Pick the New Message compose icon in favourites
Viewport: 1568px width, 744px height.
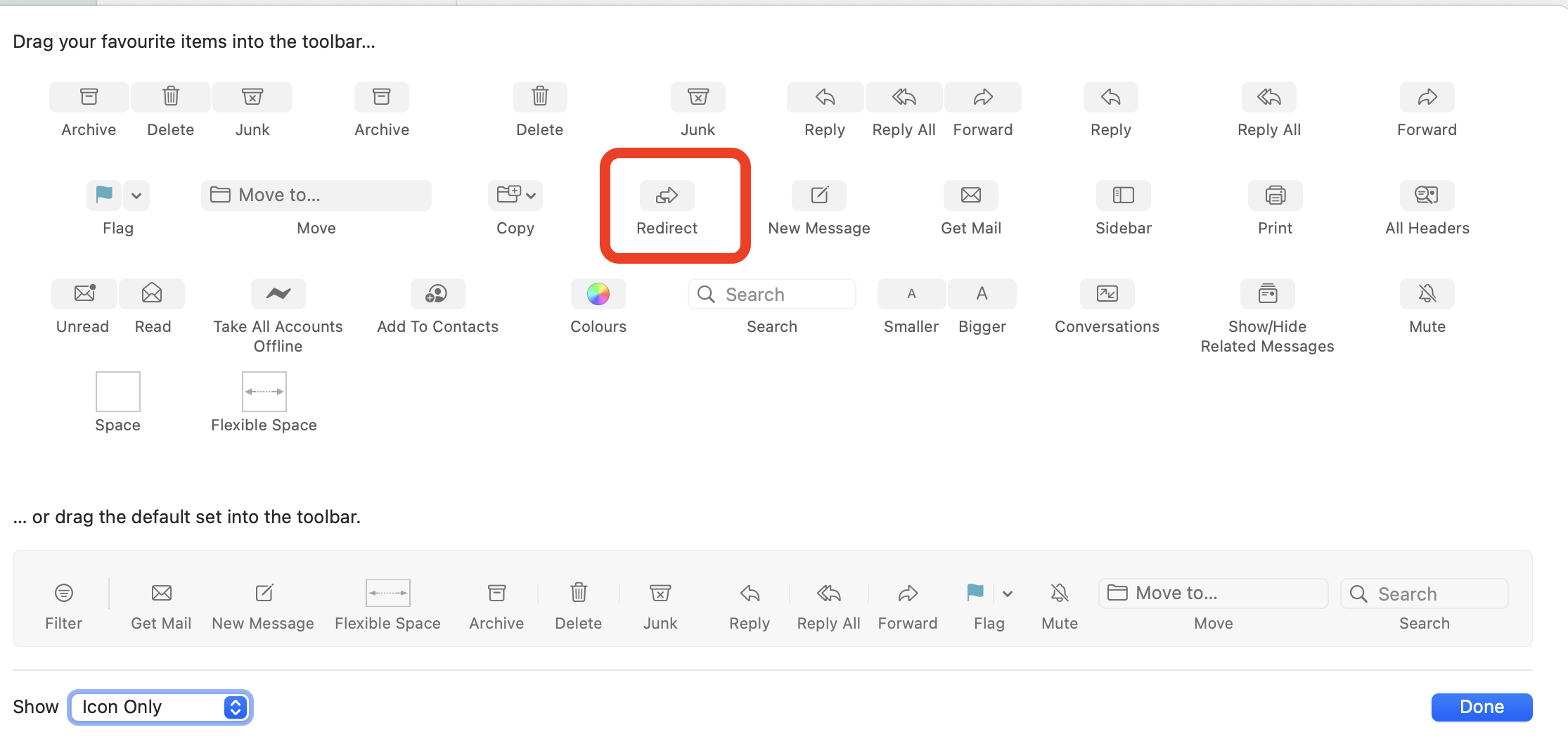(819, 195)
